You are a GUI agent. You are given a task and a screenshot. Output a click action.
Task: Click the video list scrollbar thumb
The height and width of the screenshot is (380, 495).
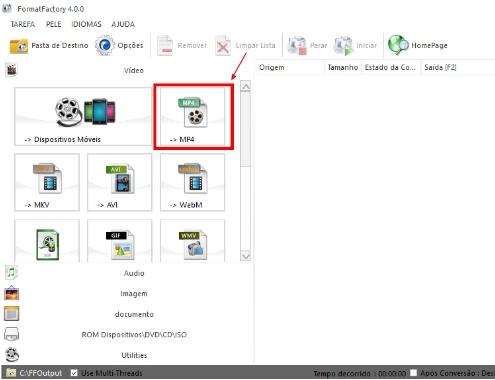click(x=246, y=129)
